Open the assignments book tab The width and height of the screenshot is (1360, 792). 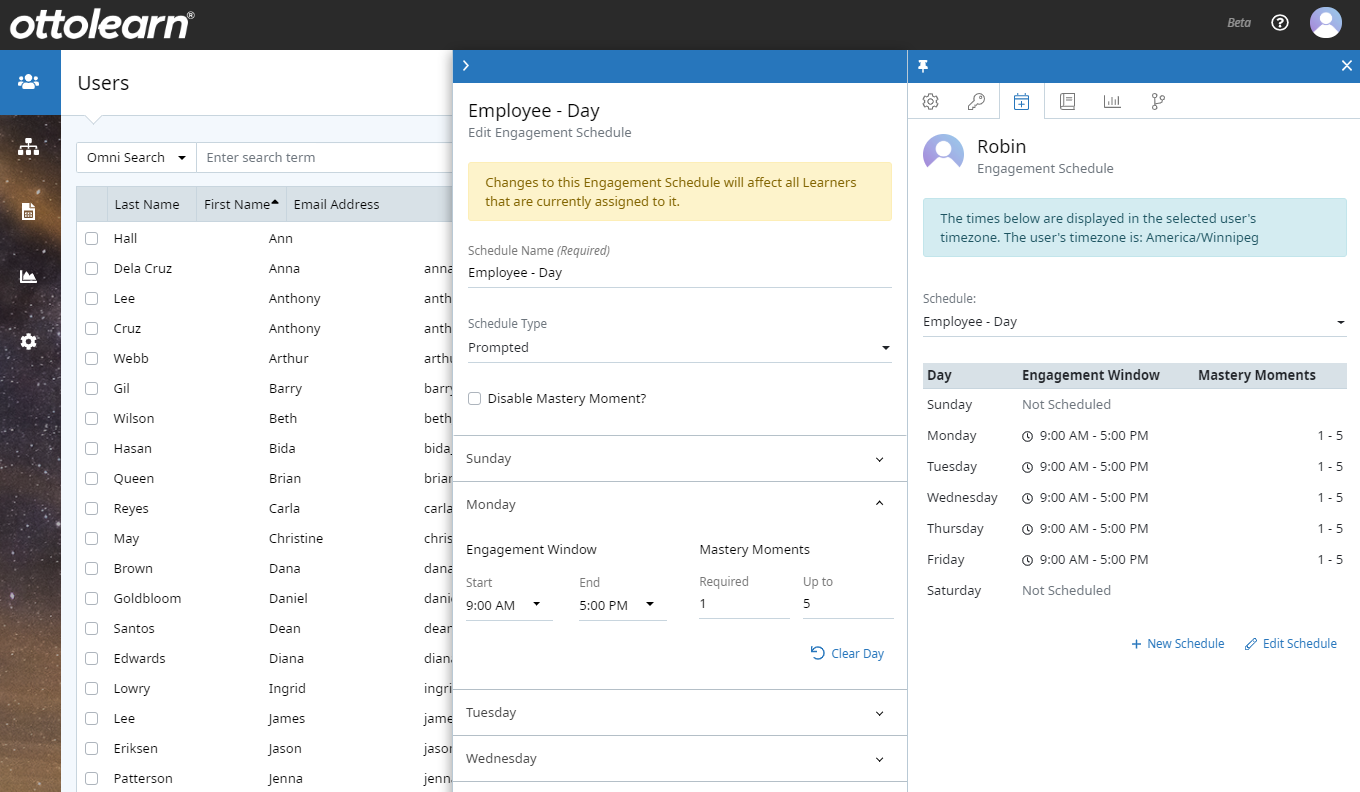pos(1067,101)
